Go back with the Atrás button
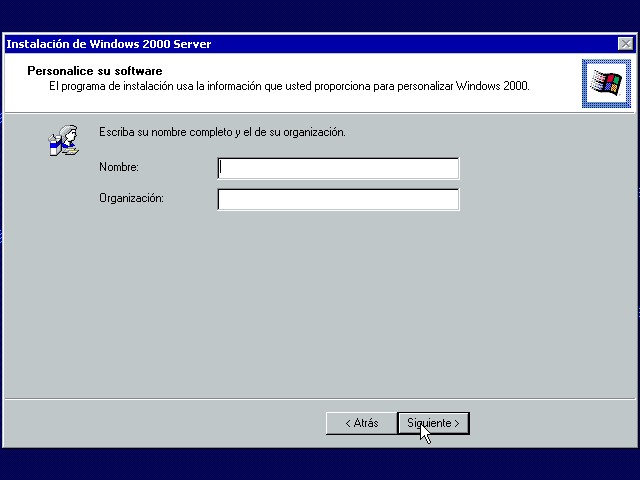This screenshot has height=480, width=640. point(362,423)
